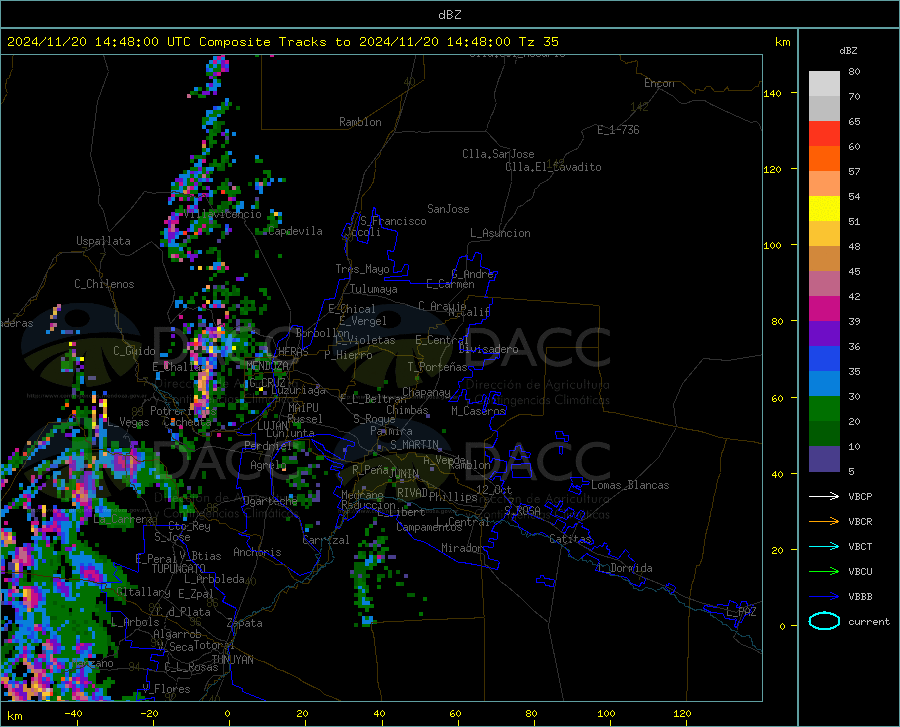Click the 'Potrerillos' map label

tap(183, 411)
